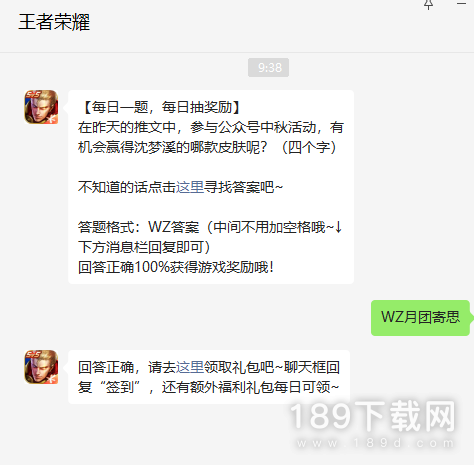This screenshot has height=465, width=474.
Task: Click the www.189d.com watermark URL
Action: [376, 443]
